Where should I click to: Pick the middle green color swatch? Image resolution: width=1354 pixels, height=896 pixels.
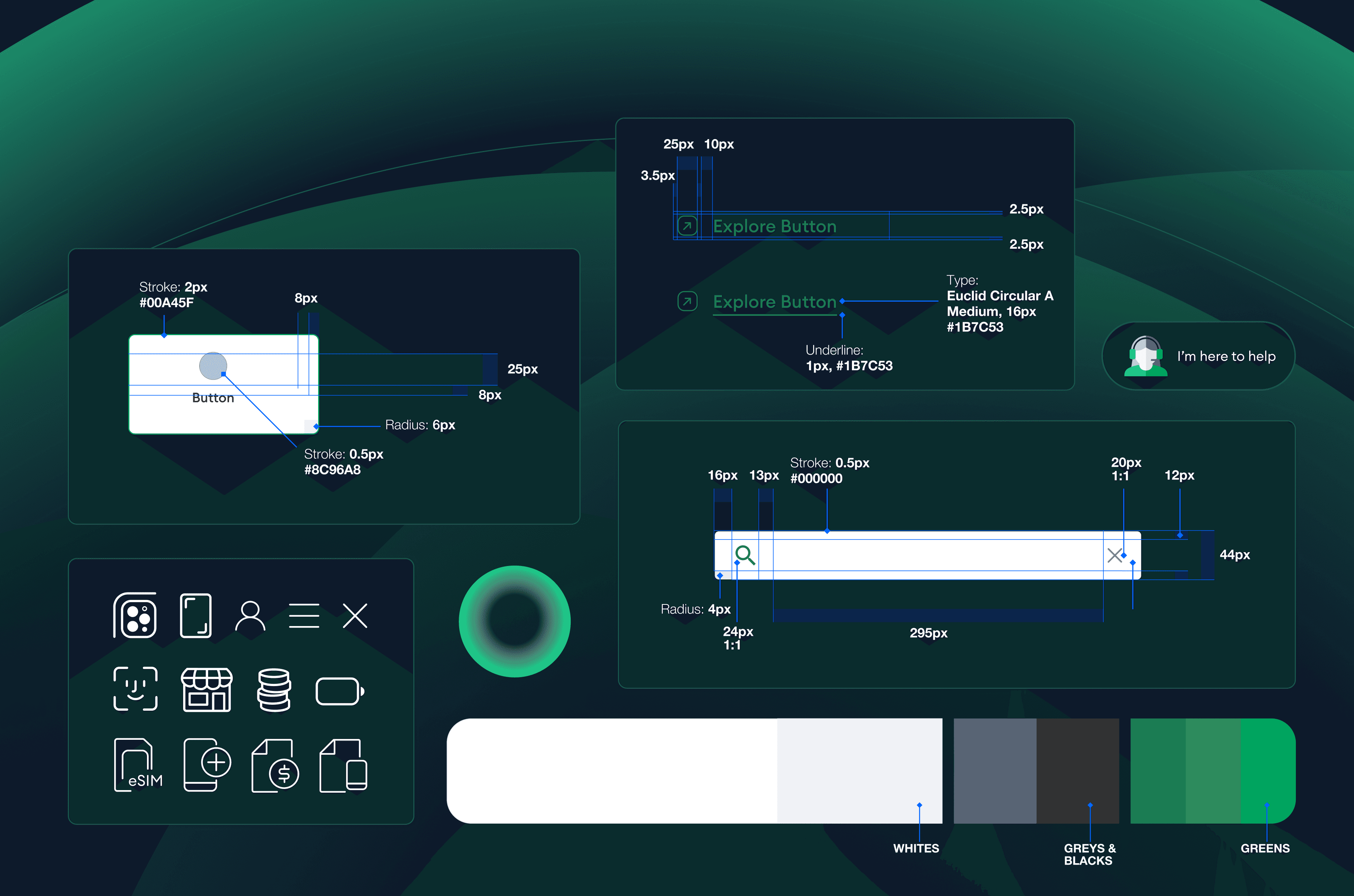[x=1213, y=771]
